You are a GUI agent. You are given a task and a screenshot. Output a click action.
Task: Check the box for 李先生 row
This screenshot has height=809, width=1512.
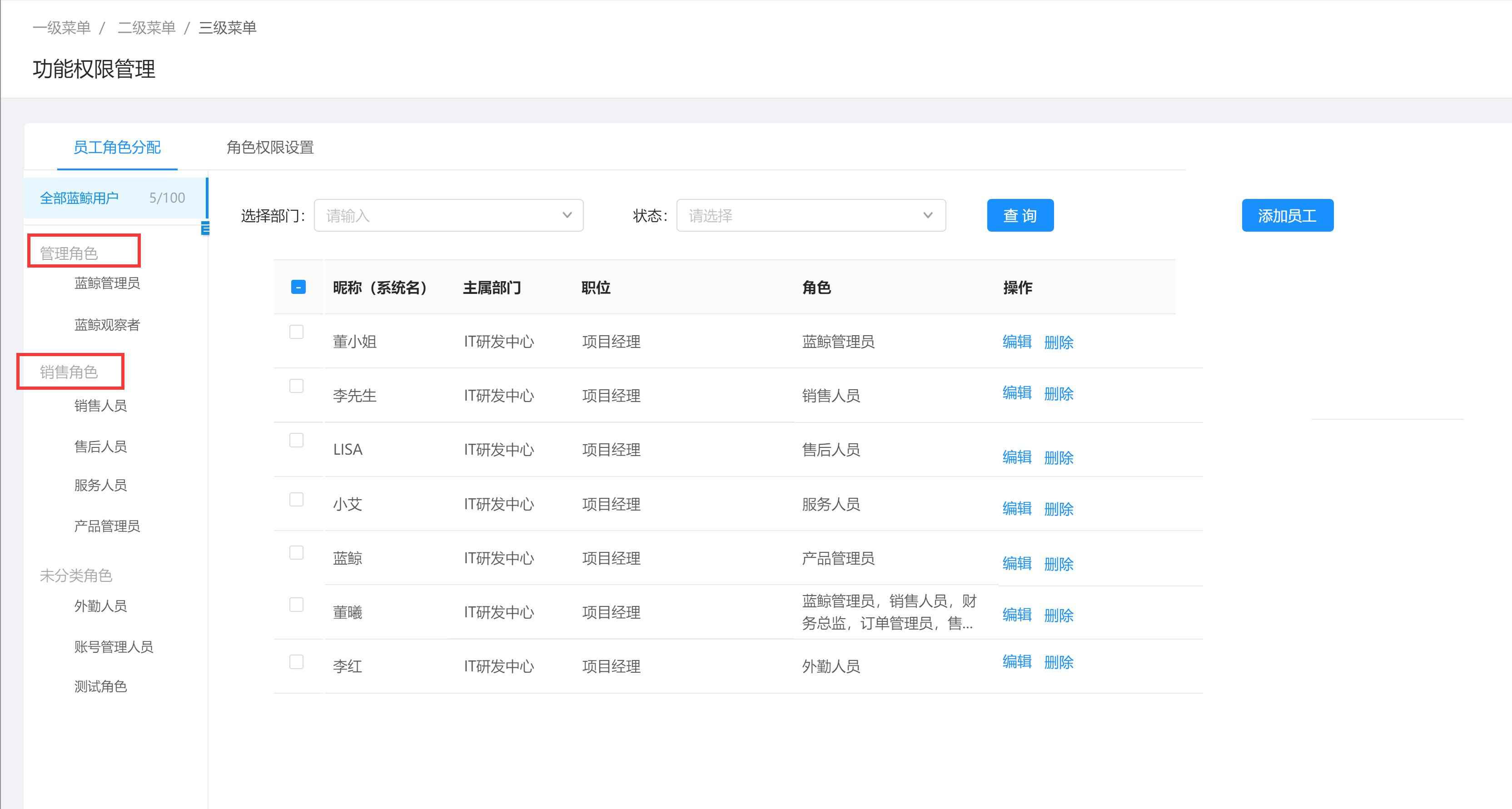click(296, 386)
